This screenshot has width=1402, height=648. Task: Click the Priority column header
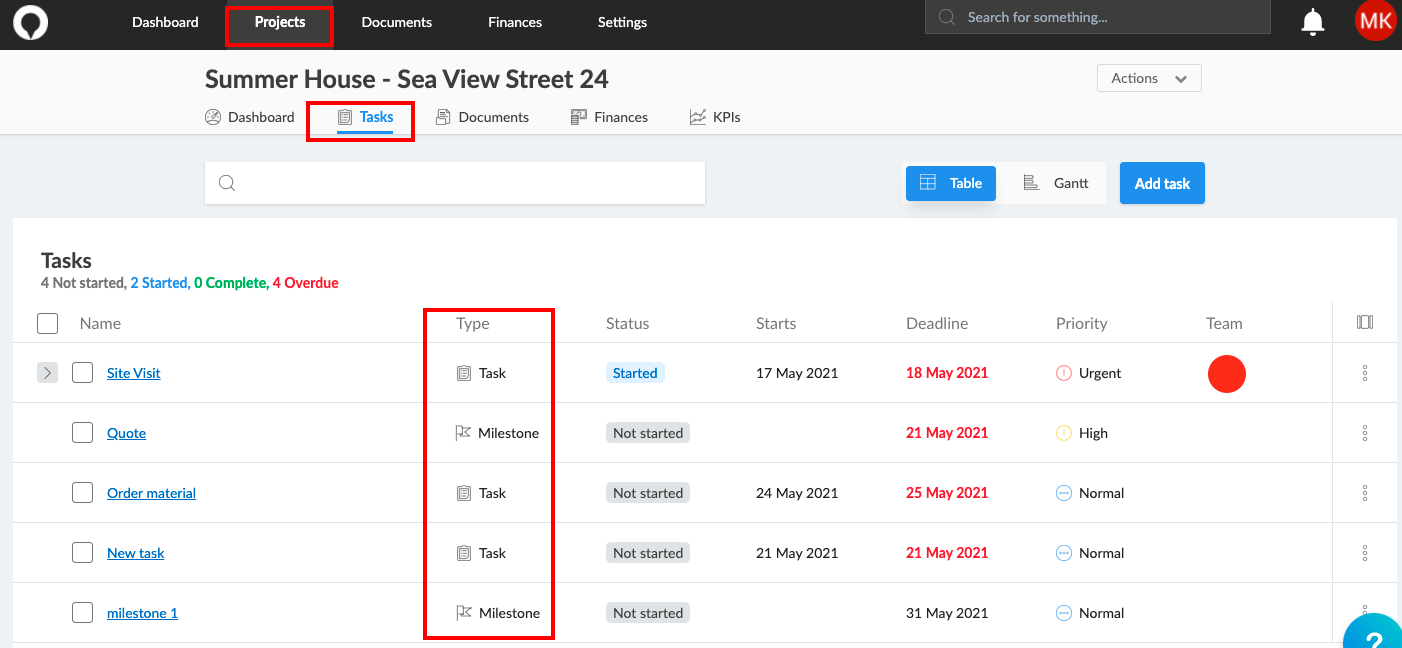tap(1082, 323)
